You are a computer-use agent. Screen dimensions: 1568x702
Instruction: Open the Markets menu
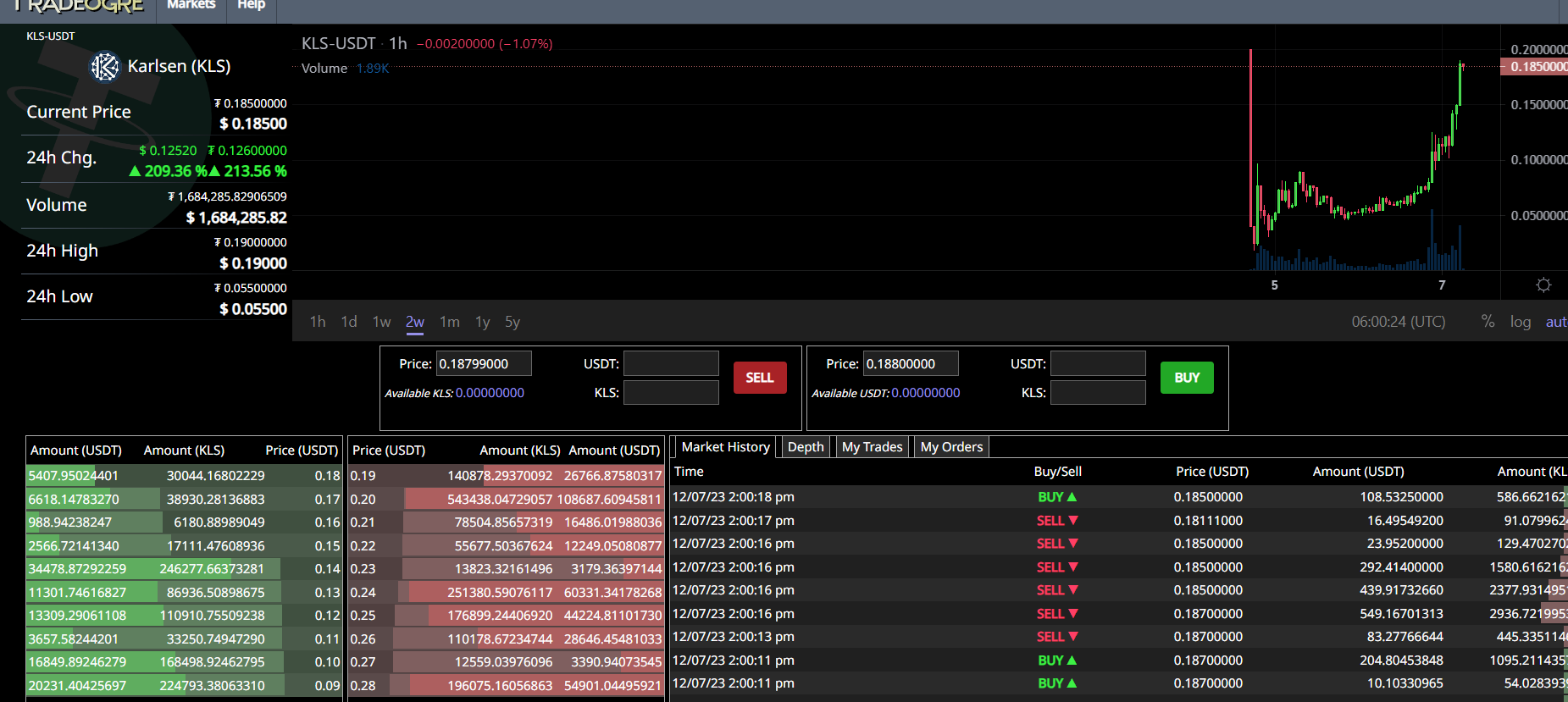[x=191, y=5]
